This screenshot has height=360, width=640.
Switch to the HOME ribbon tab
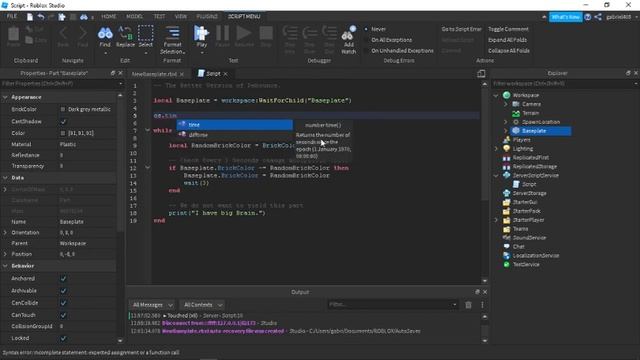coord(109,16)
